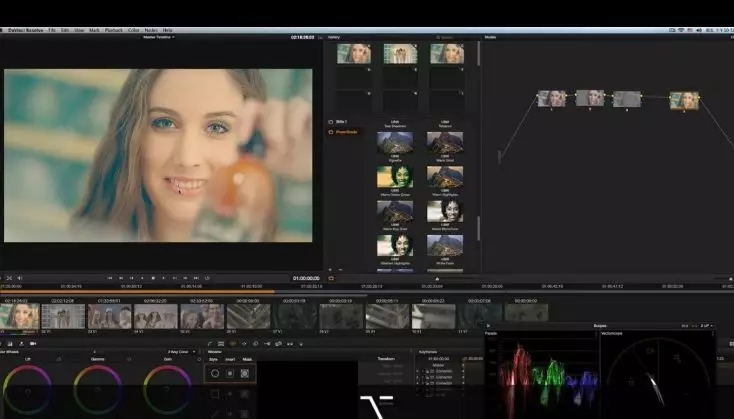The image size is (734, 419).
Task: Select node 2 in node graph
Action: (x=589, y=98)
